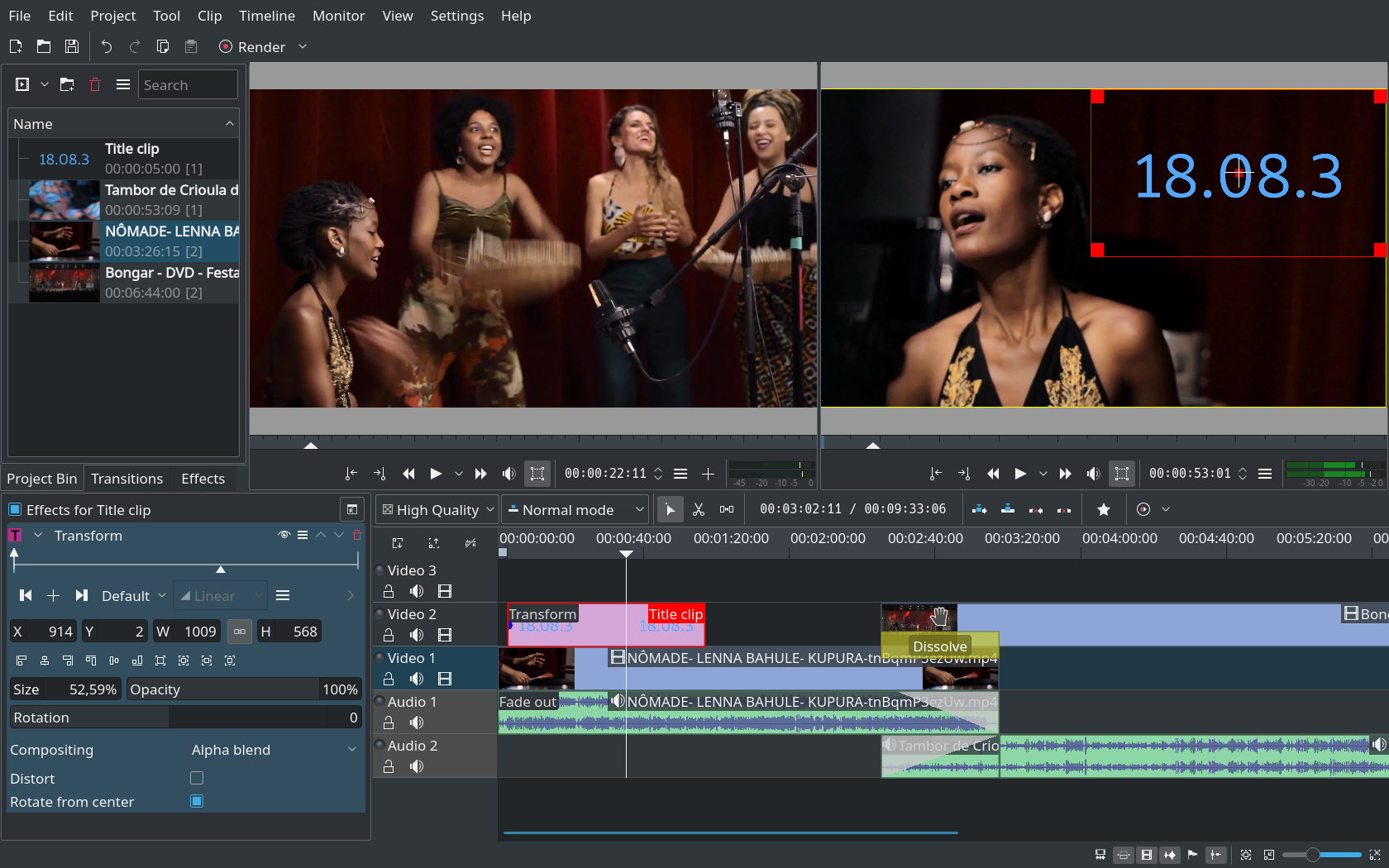
Task: Mute the Audio 1 track
Action: 416,722
